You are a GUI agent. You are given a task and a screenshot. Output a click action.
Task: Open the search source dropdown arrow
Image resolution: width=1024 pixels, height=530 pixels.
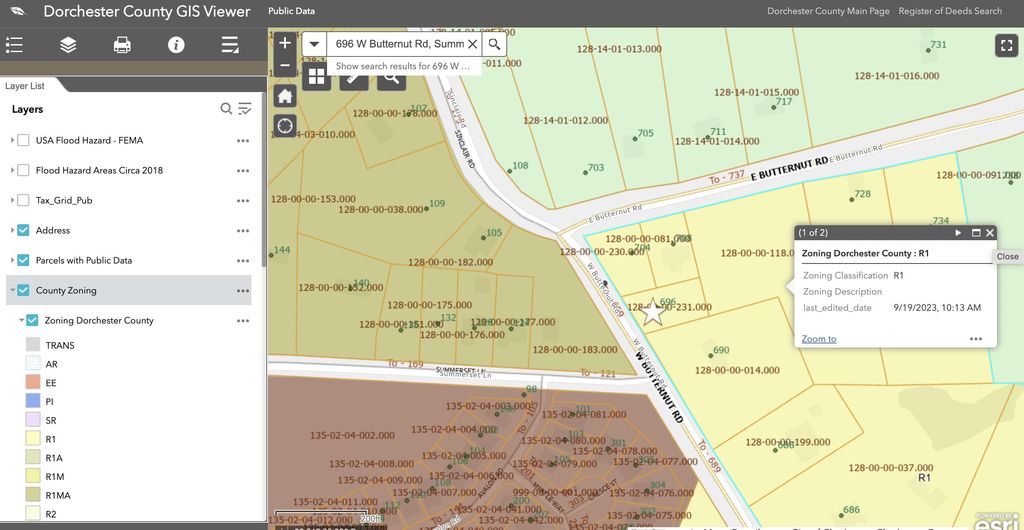314,45
